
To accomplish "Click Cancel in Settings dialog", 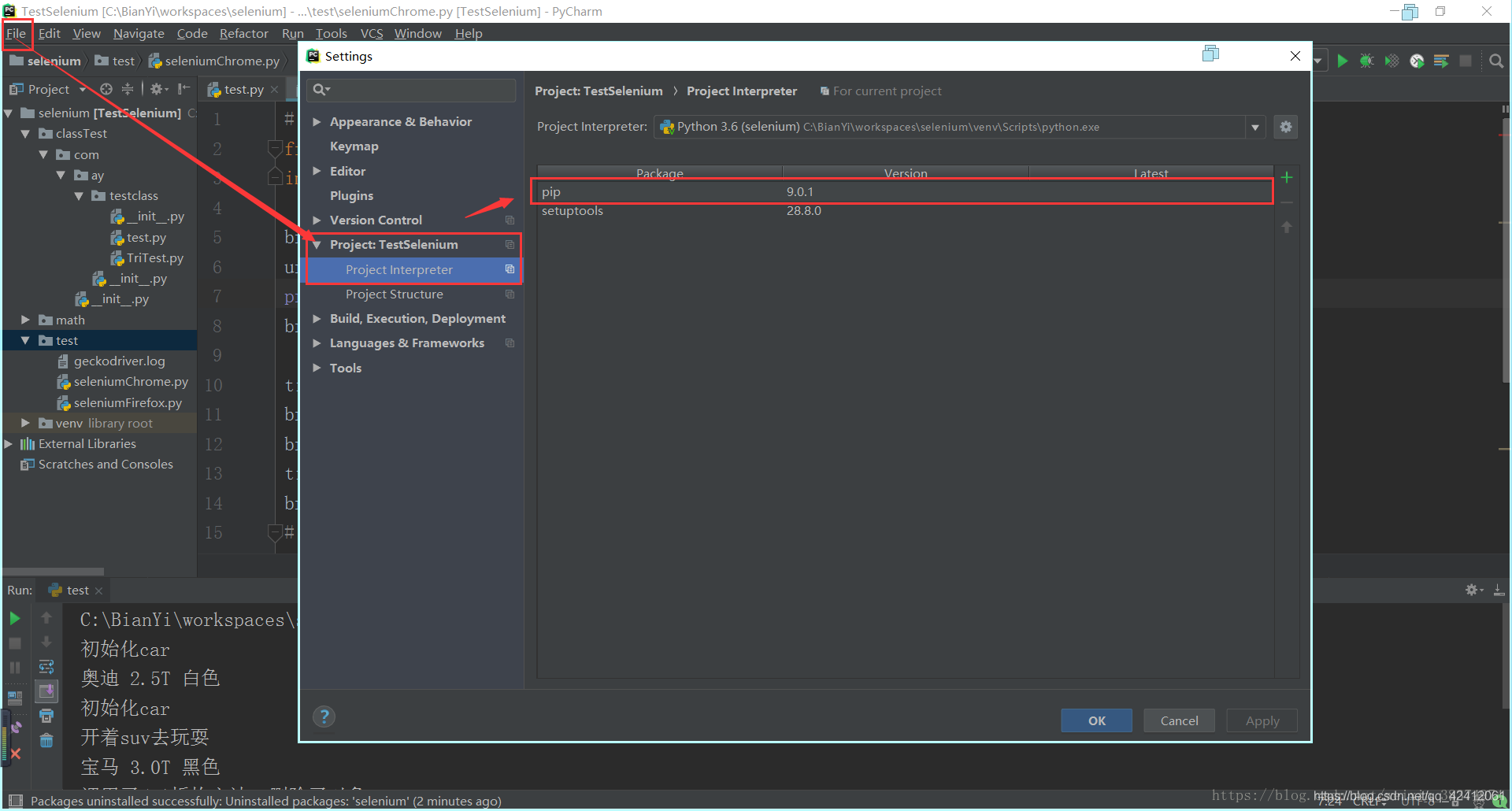I will click(x=1179, y=720).
